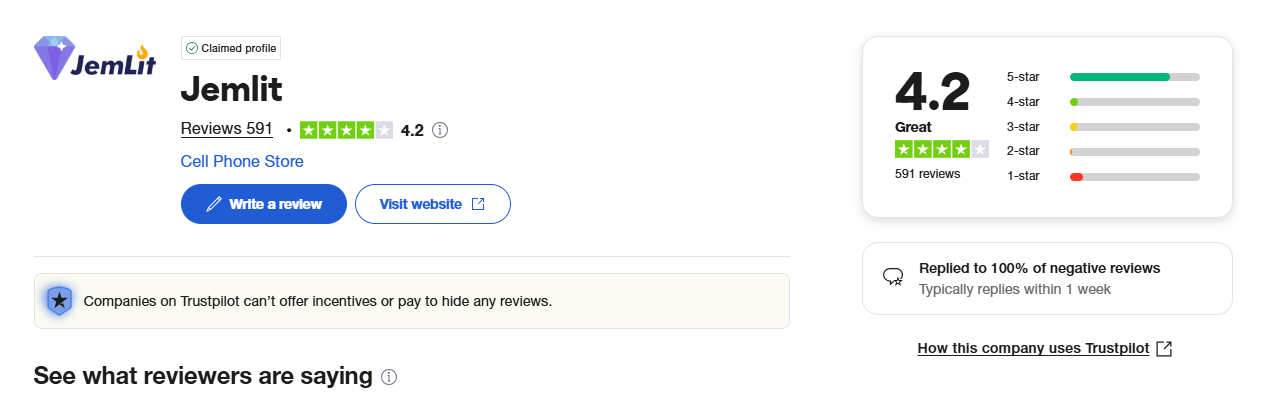
Task: Open the Reviews 591 link
Action: point(227,129)
